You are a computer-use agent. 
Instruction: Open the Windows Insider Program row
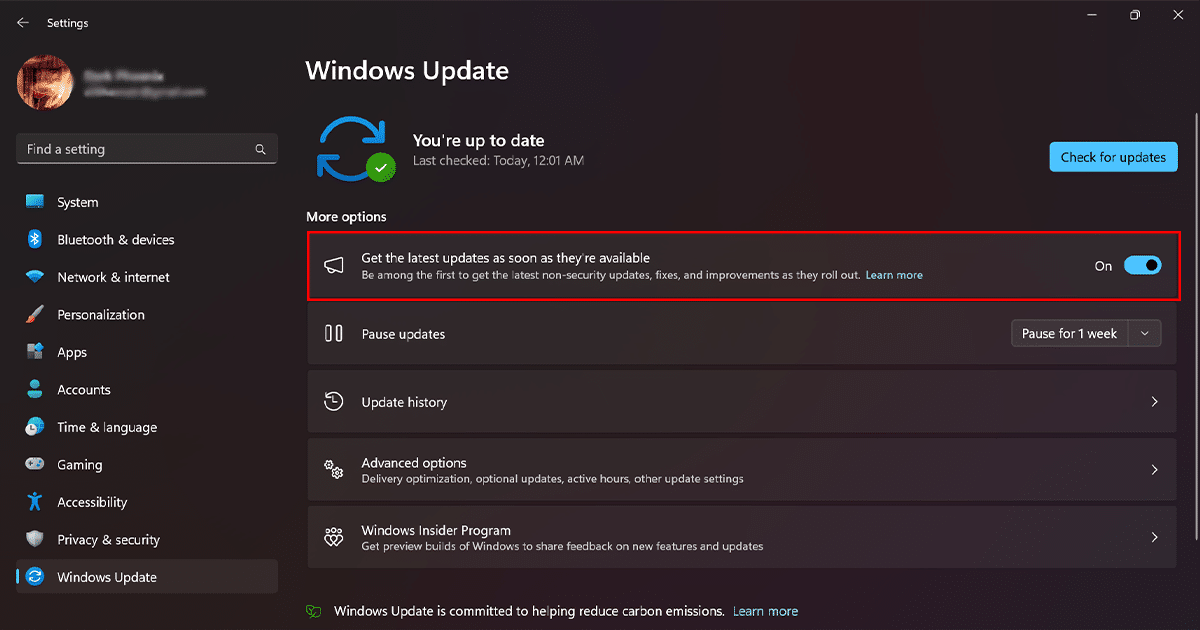(741, 538)
